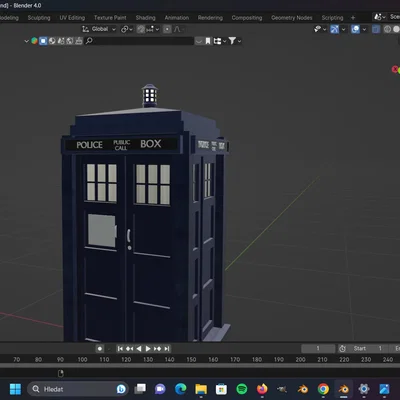Select solid viewport shading
400x400 pixels.
tap(396, 29)
